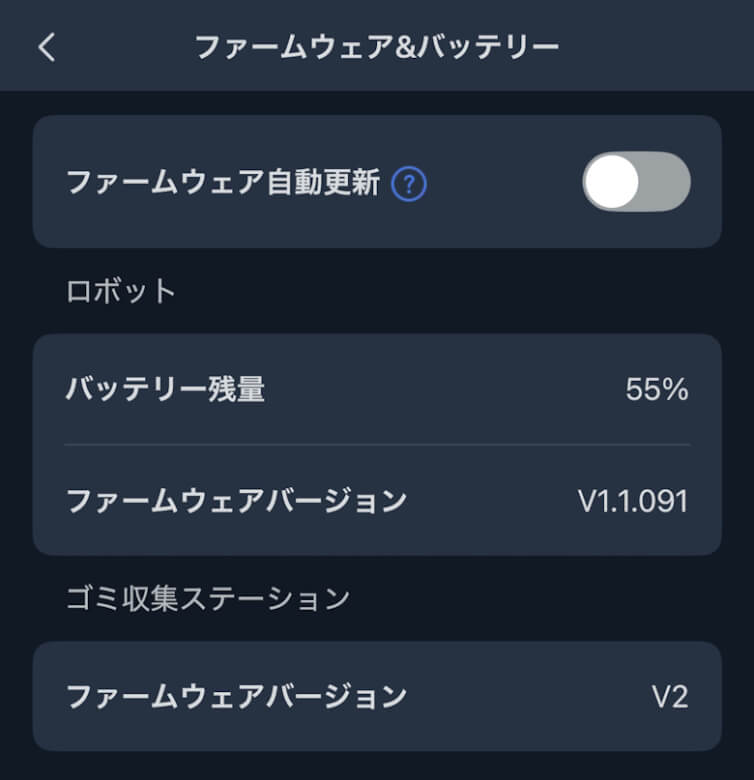Image resolution: width=754 pixels, height=780 pixels.
Task: Tap the バッテリー残量 label
Action: click(165, 389)
